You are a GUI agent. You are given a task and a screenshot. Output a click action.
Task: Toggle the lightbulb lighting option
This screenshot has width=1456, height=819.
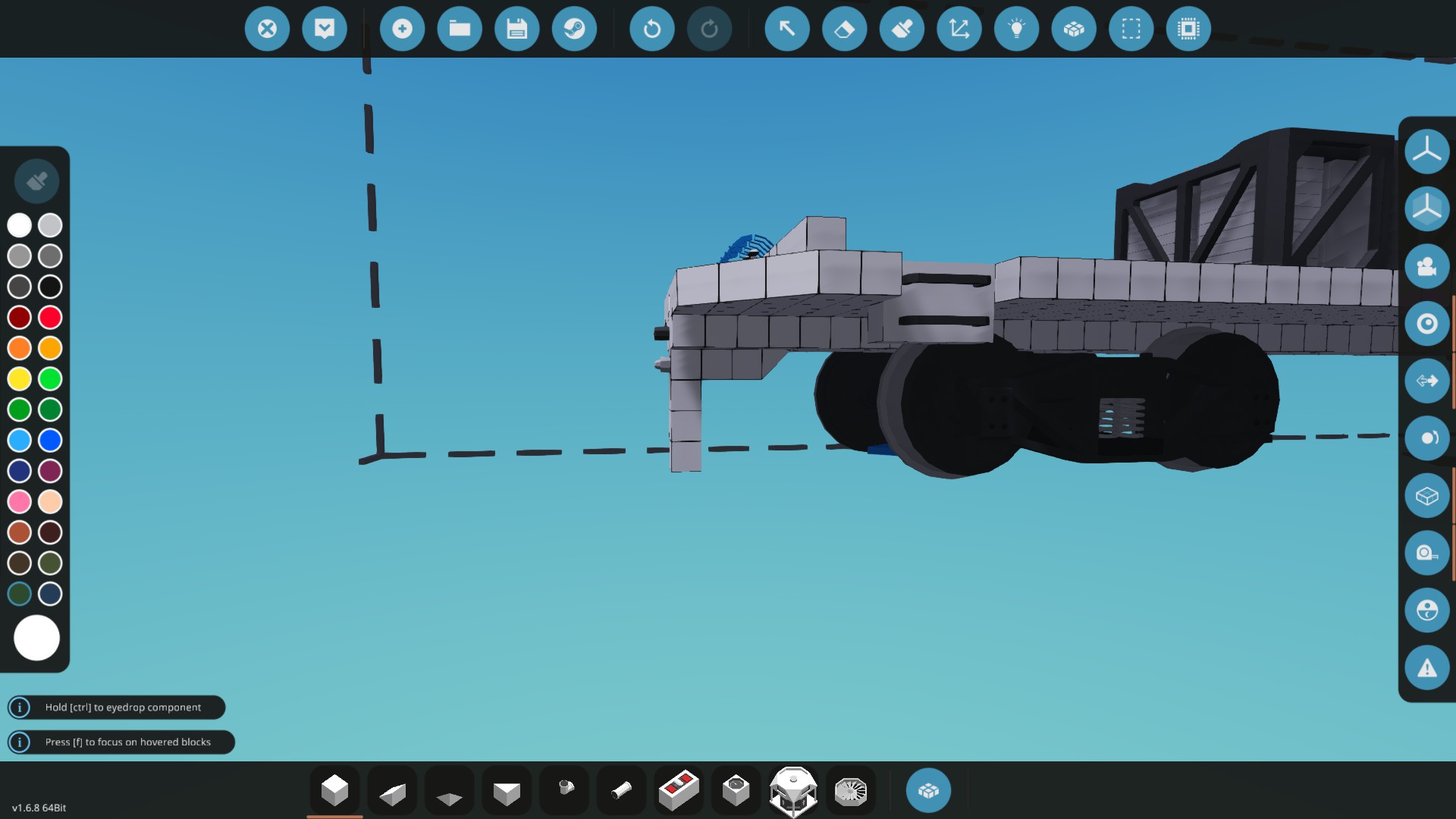click(x=1016, y=29)
